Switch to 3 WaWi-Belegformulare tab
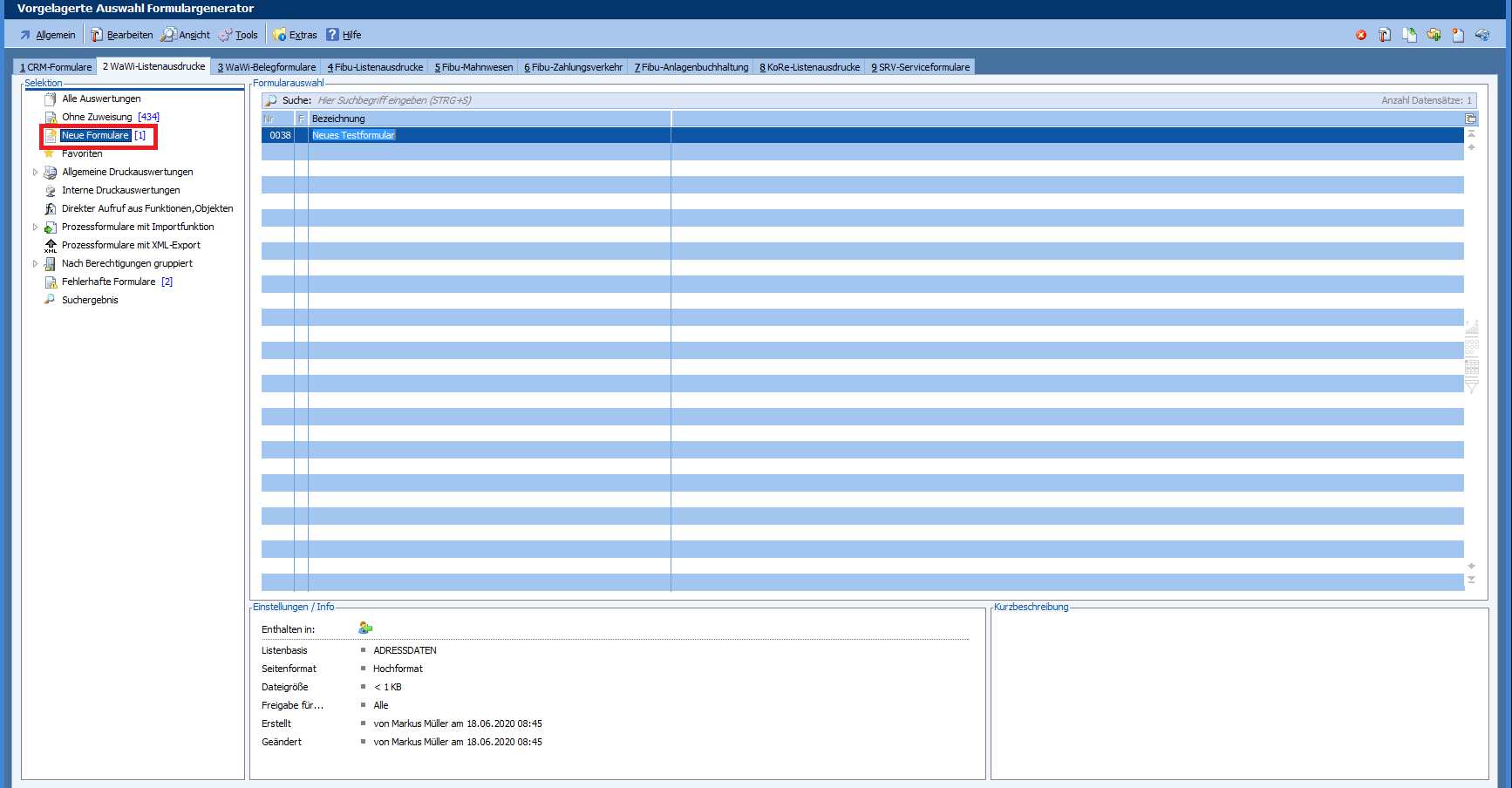 [x=266, y=67]
